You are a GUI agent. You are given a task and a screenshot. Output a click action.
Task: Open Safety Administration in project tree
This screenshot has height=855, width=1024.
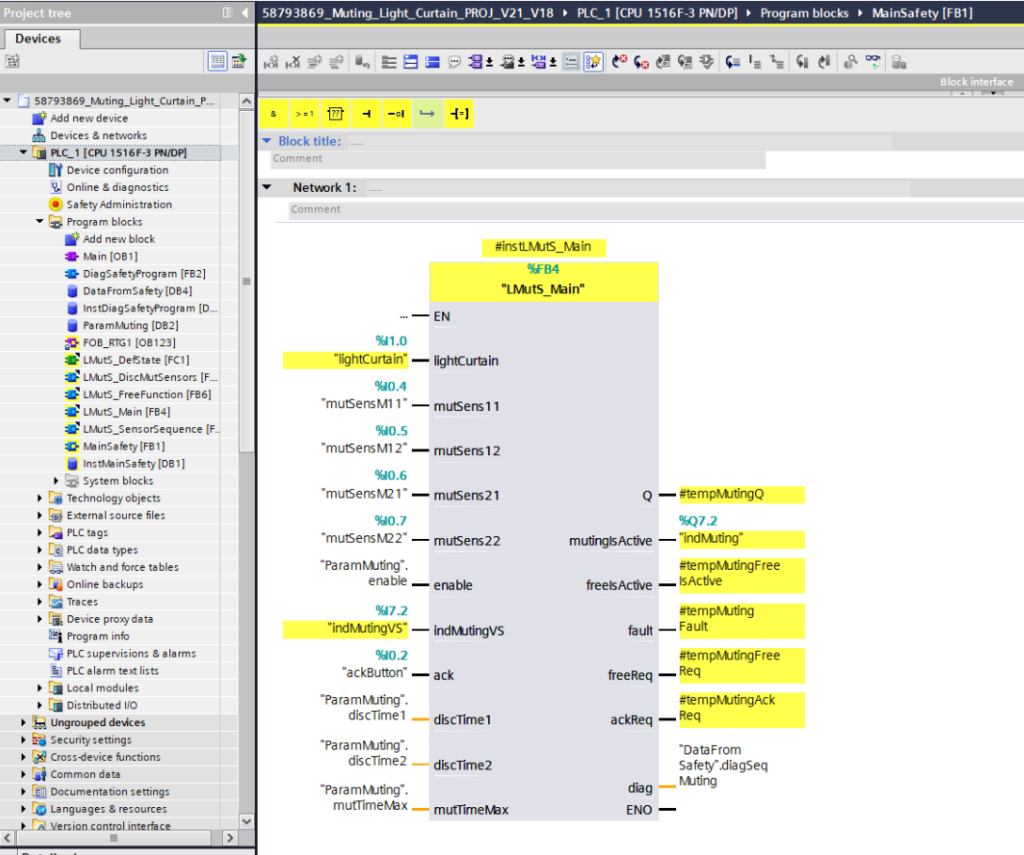point(118,204)
